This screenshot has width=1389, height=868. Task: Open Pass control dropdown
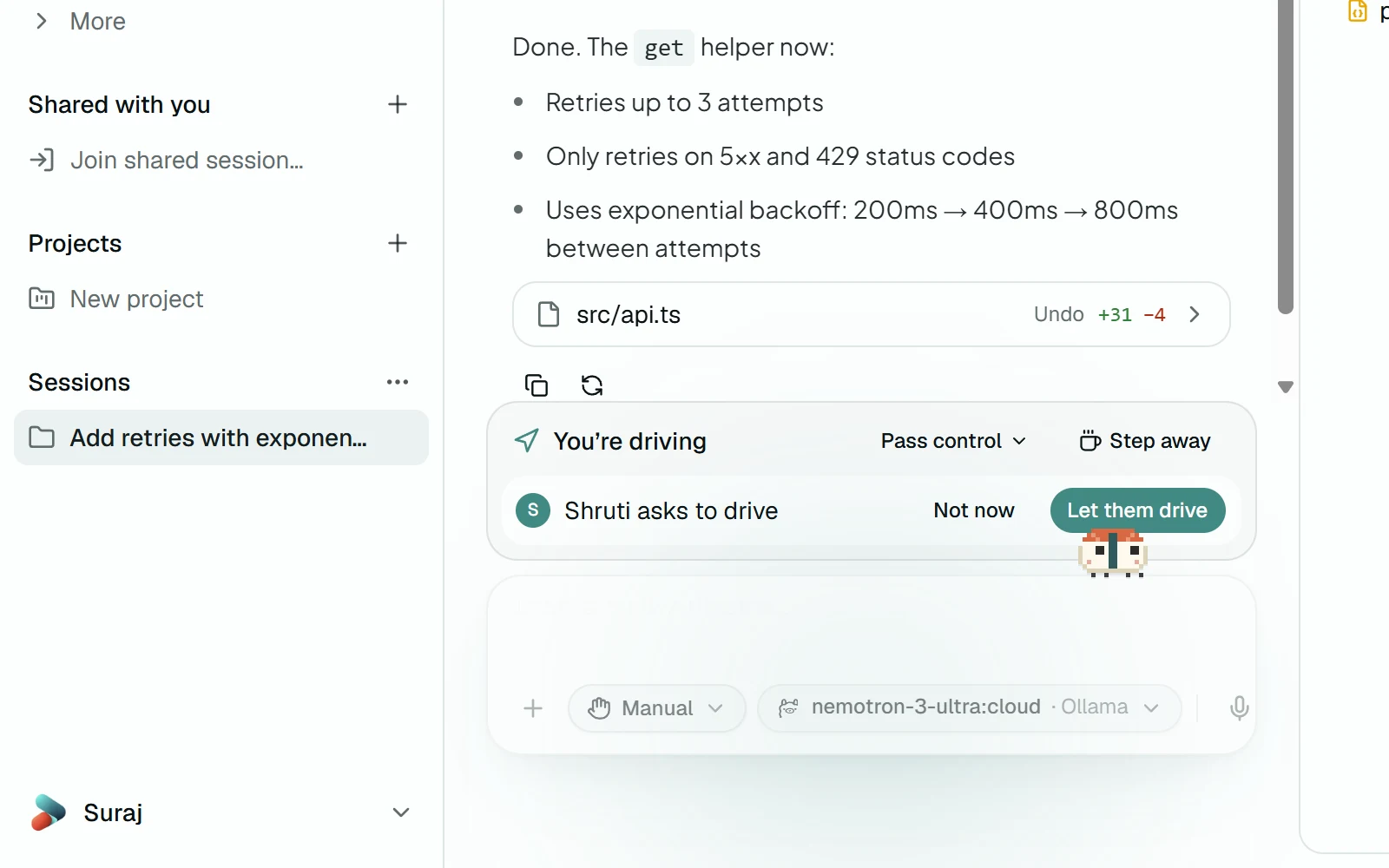tap(953, 441)
